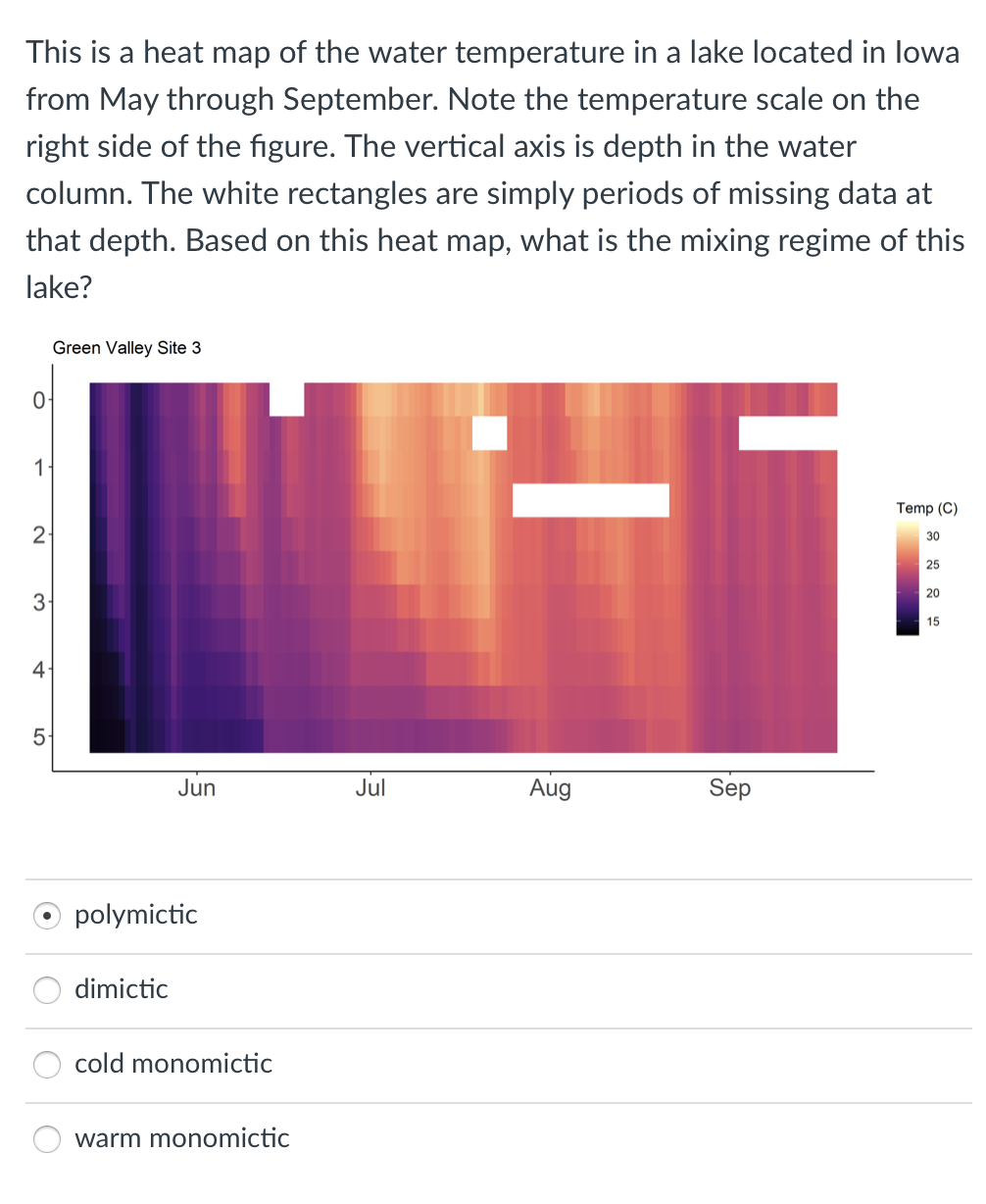Choose the warm monomictic radio button
This screenshot has width=986, height=1204.
46,1139
